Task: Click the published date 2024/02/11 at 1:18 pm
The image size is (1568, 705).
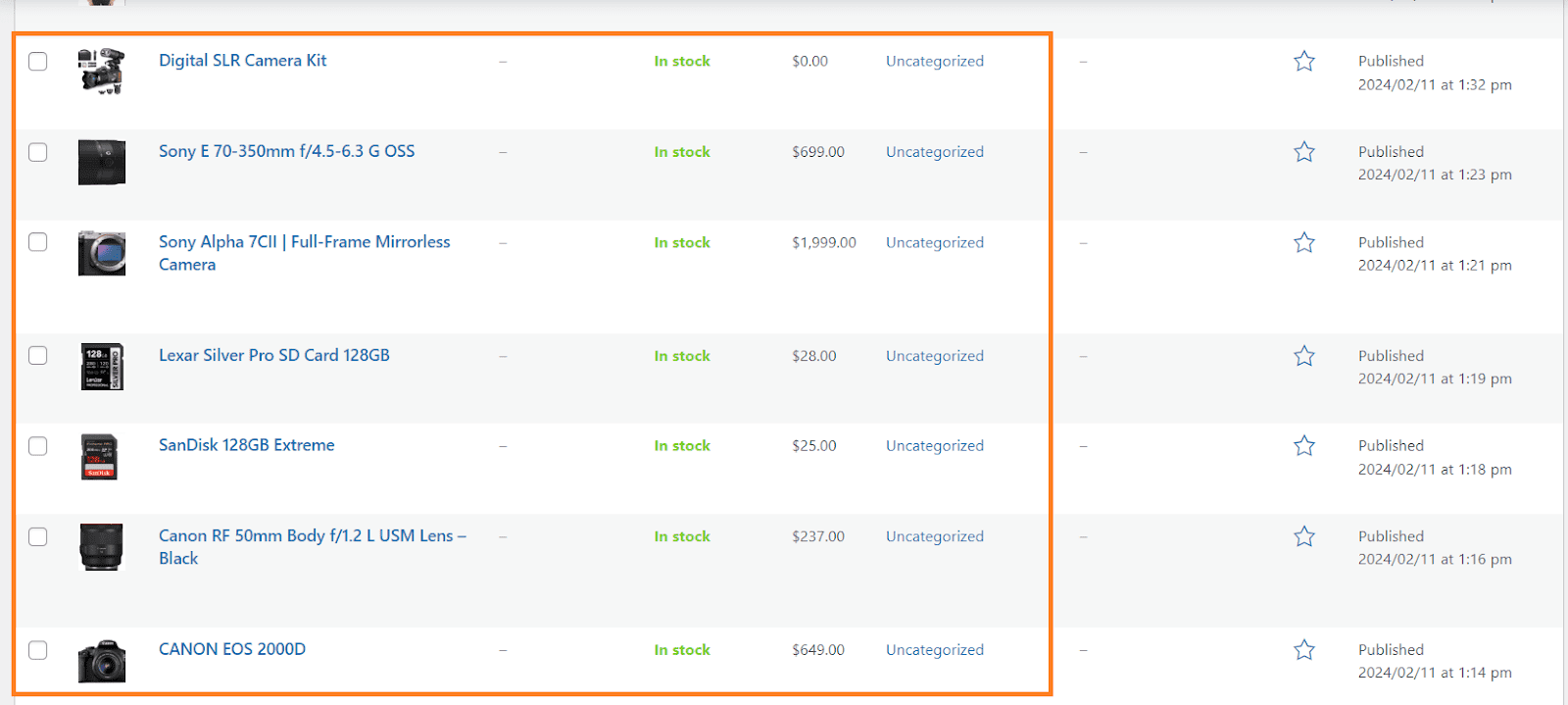Action: coord(1435,470)
